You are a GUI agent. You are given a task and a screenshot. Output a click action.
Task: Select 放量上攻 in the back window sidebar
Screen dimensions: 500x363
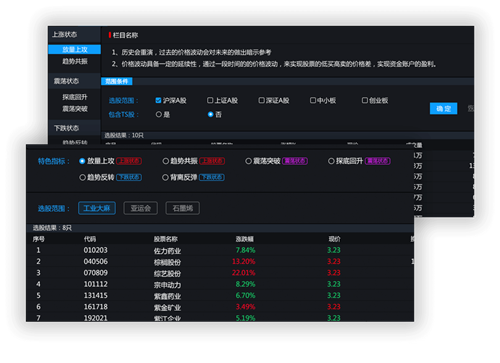click(x=75, y=50)
